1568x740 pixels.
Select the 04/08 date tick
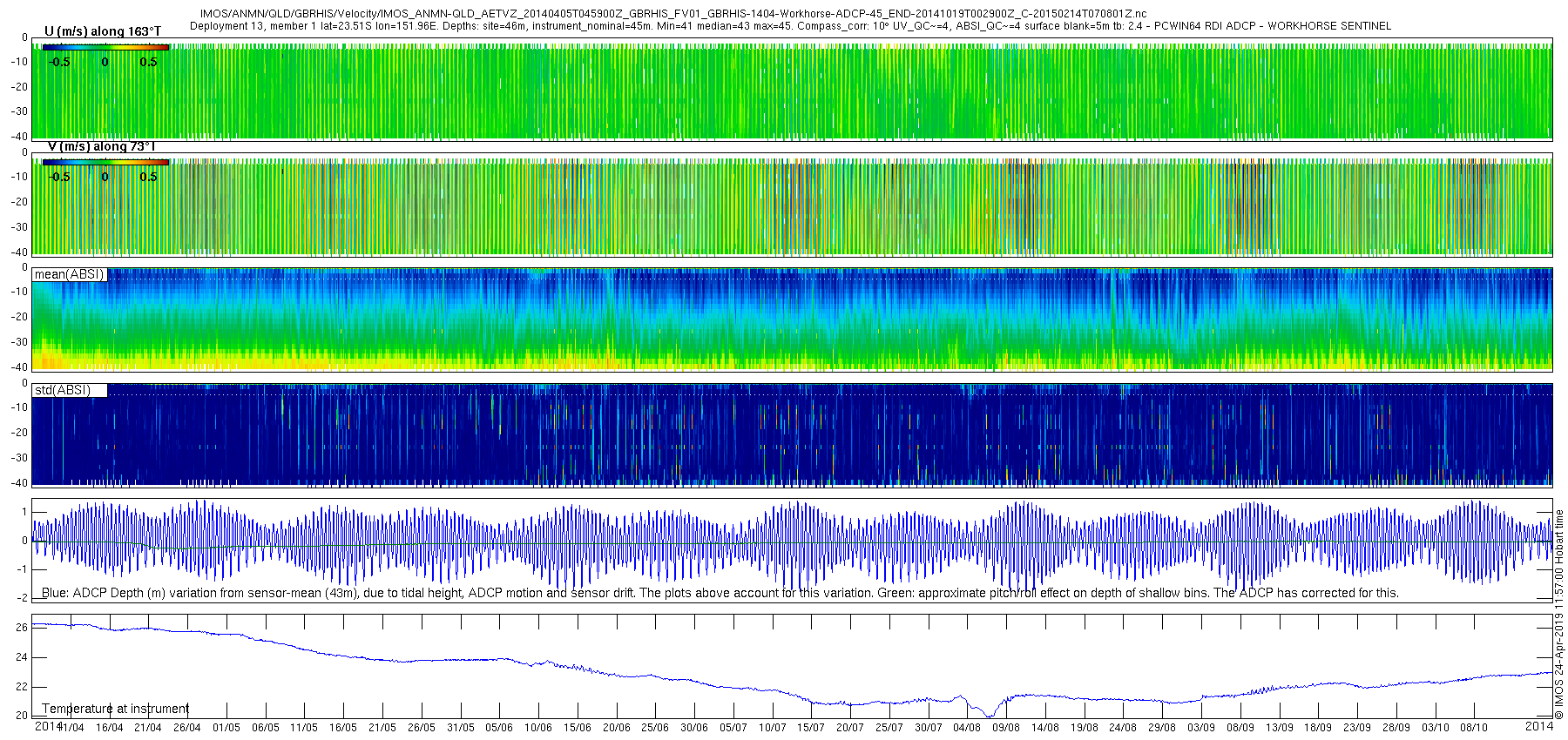click(966, 727)
